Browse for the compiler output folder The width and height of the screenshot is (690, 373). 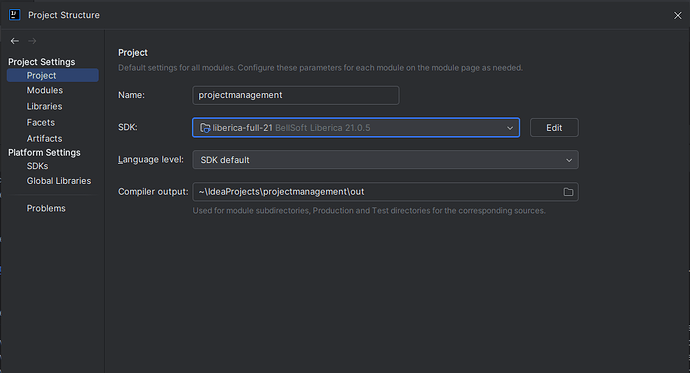tap(568, 192)
